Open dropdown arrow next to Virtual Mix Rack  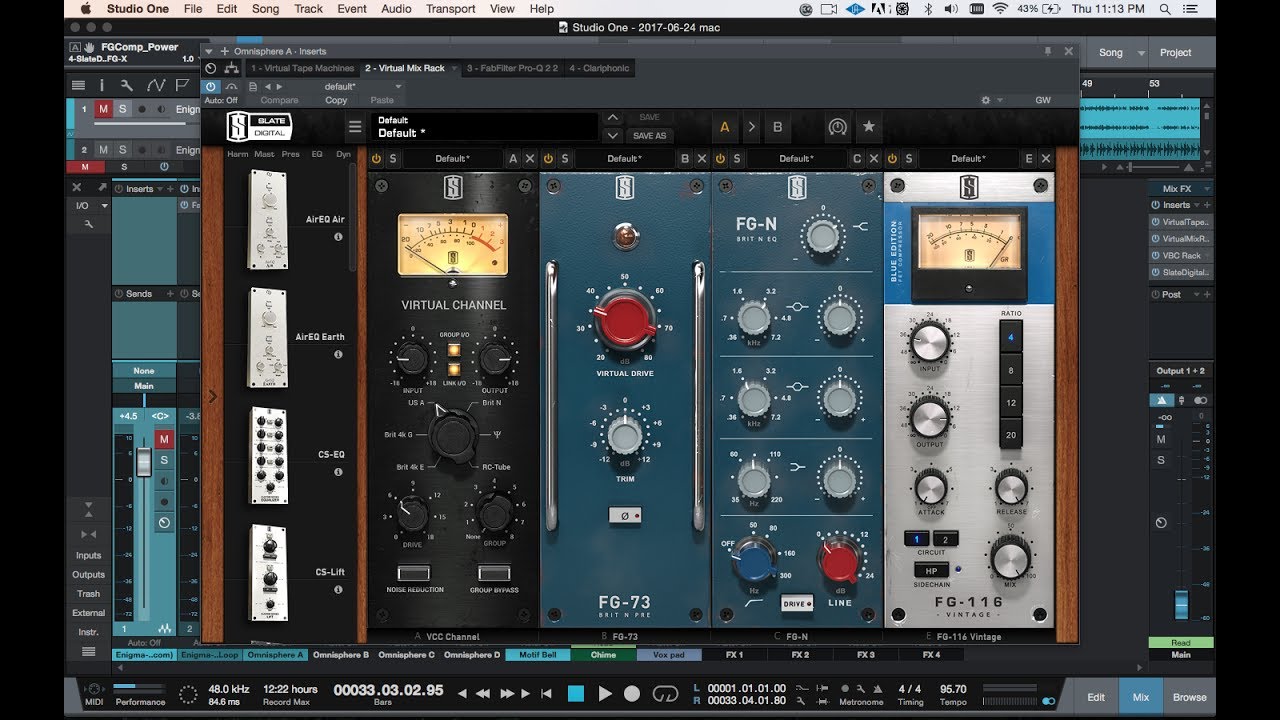pyautogui.click(x=454, y=69)
